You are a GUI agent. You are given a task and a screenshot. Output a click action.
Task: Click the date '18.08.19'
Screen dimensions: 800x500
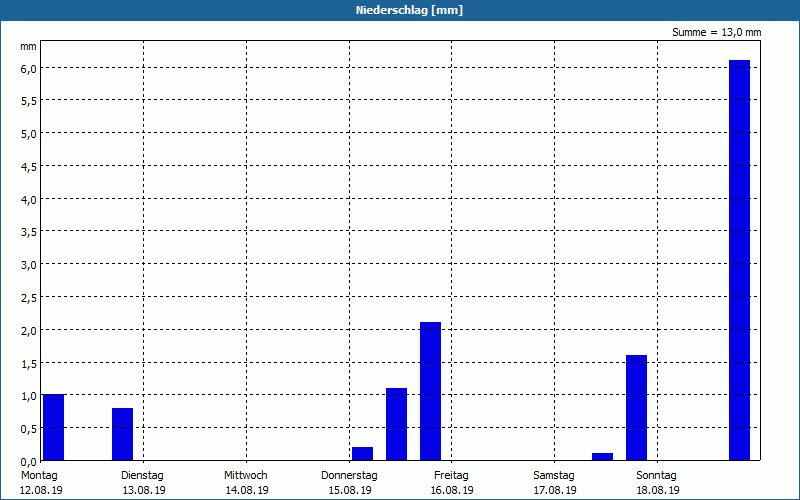pyautogui.click(x=658, y=491)
